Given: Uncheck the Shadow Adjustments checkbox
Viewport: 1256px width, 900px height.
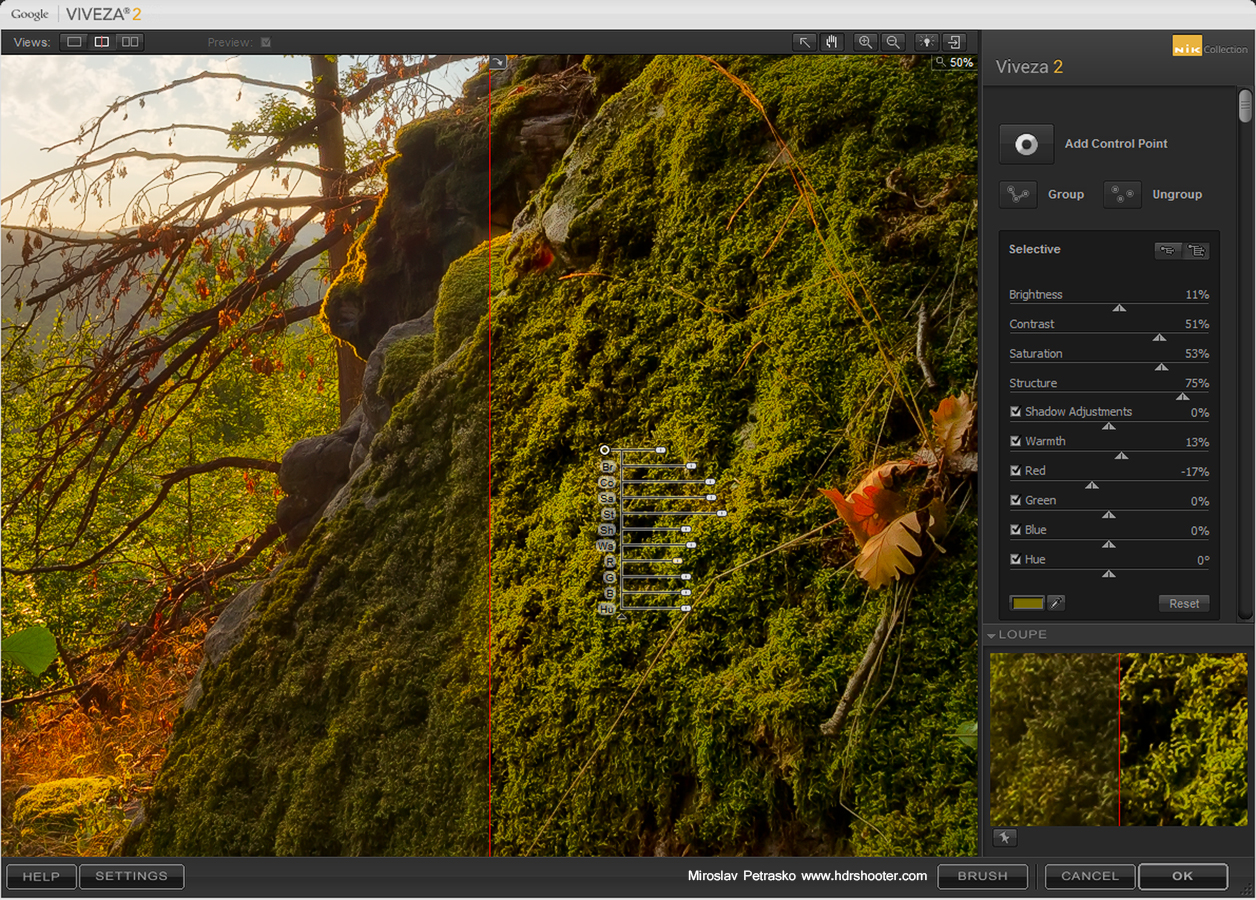Looking at the screenshot, I should pyautogui.click(x=1016, y=411).
